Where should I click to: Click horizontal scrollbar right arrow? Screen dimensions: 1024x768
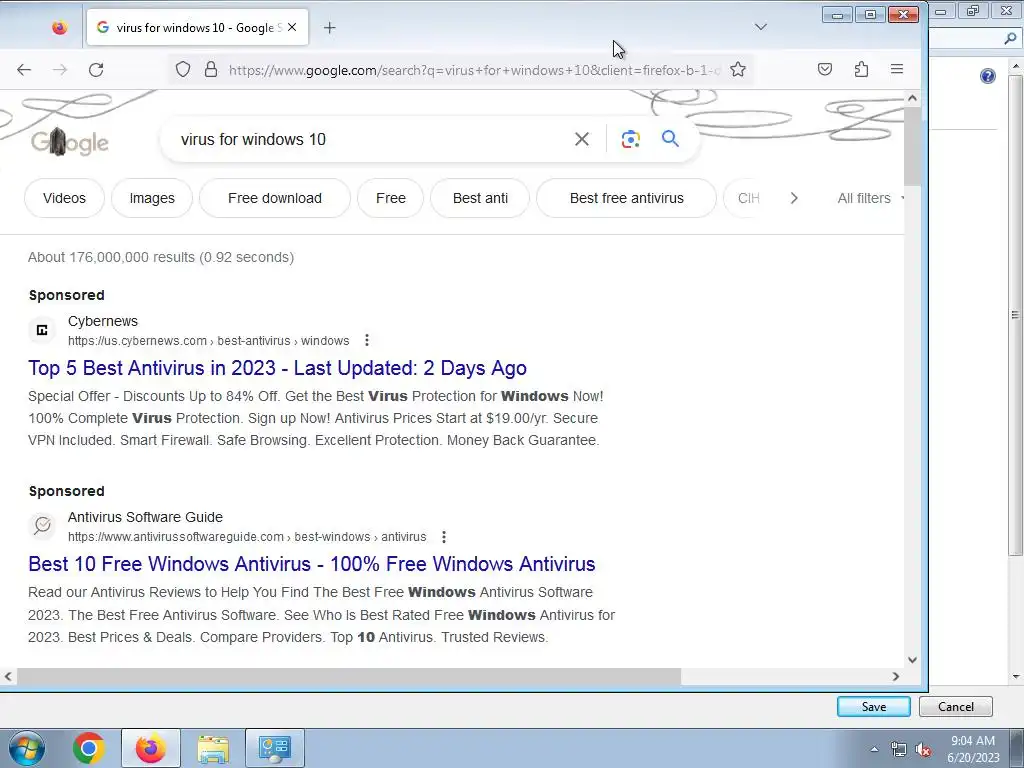click(895, 677)
